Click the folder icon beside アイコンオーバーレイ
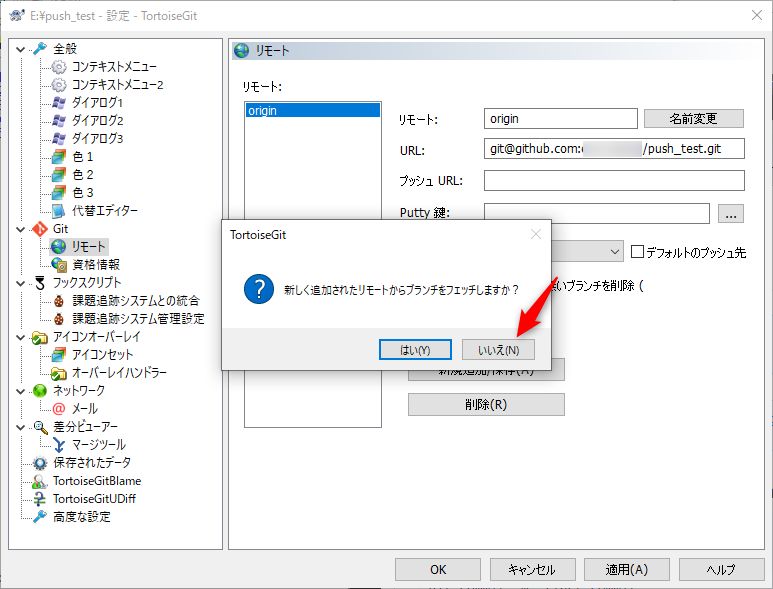 pos(39,337)
